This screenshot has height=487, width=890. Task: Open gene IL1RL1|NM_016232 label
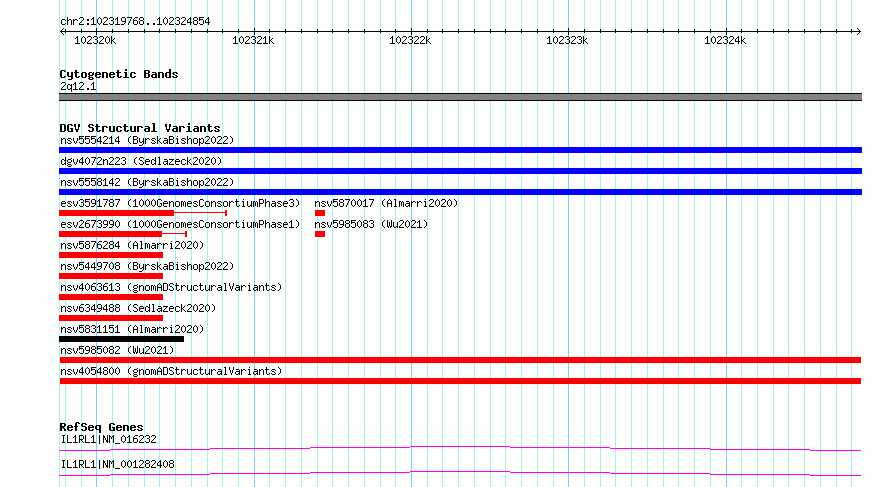[x=108, y=439]
